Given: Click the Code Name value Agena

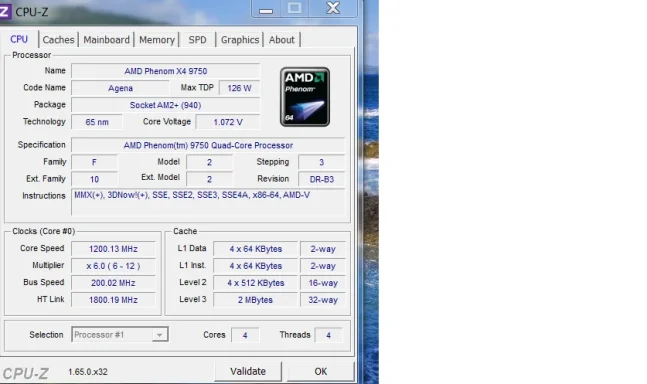Looking at the screenshot, I should 120,88.
